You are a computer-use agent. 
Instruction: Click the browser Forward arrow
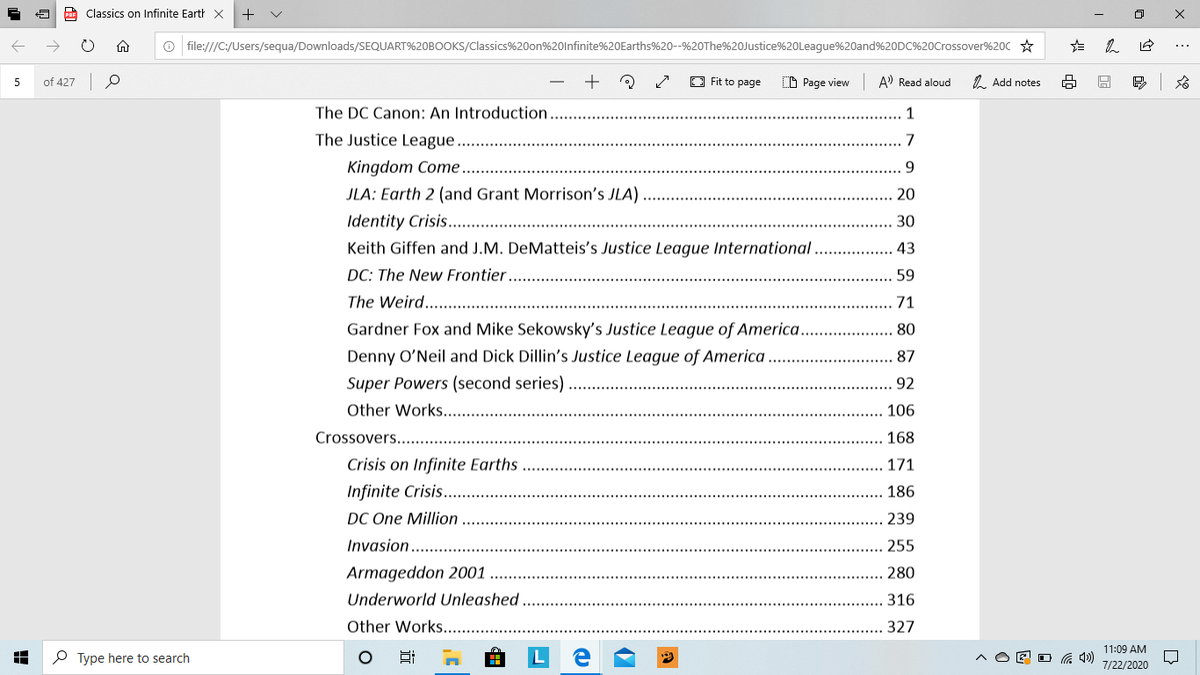point(53,46)
